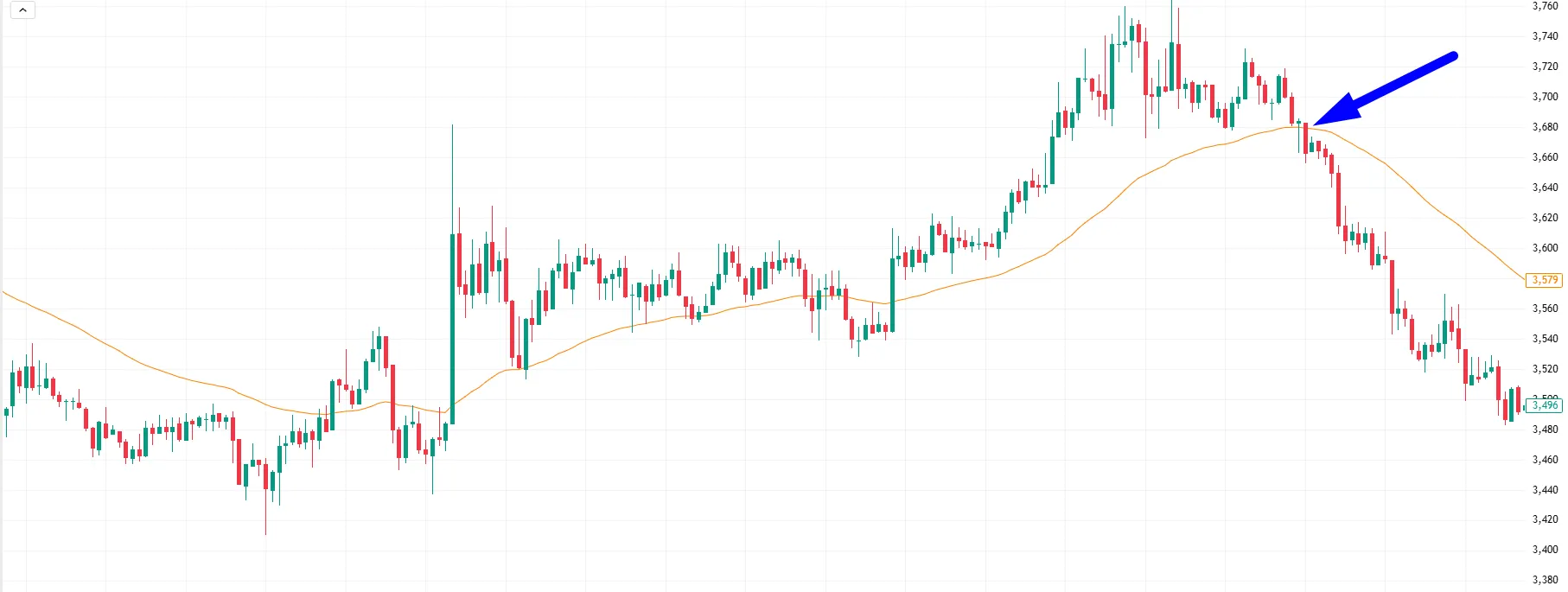Screen dimensions: 1568x592
Task: Collapse the pane using the top-left chevron
Action: pos(22,10)
